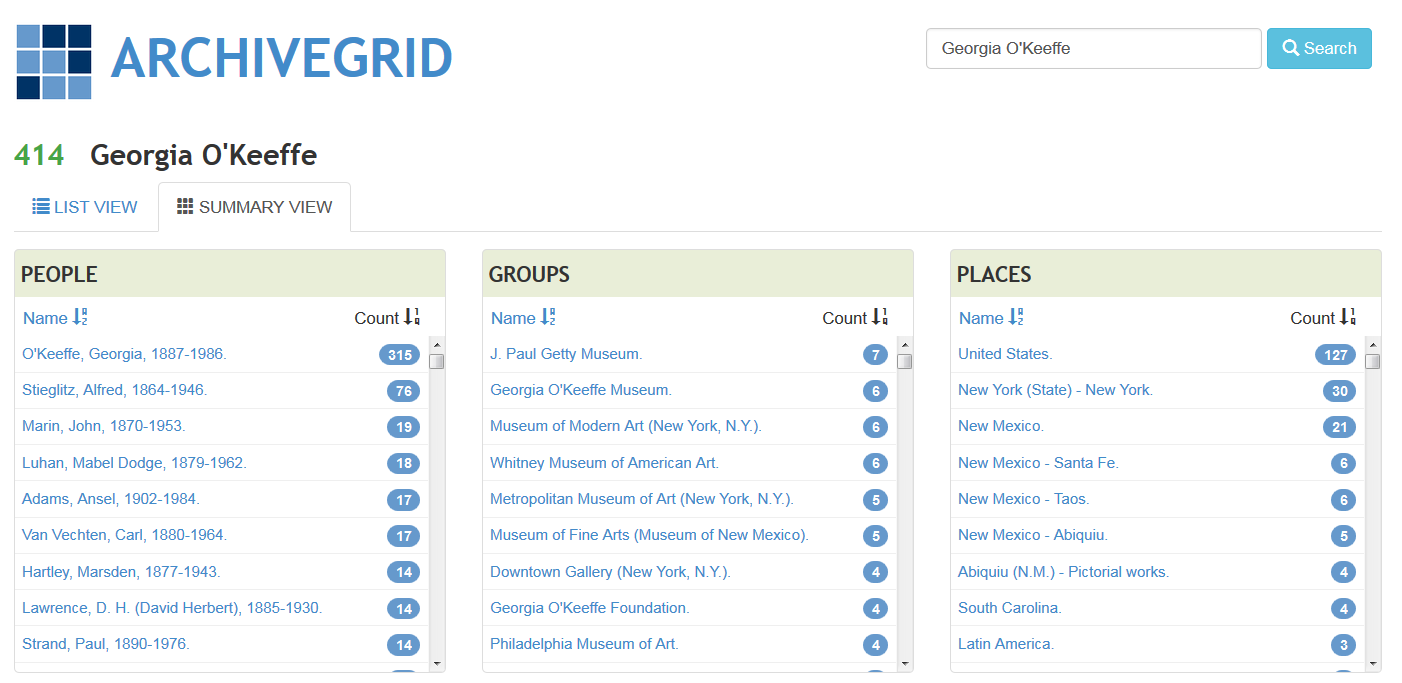
Task: Open Marin, John, 1870-1953 link
Action: 104,426
